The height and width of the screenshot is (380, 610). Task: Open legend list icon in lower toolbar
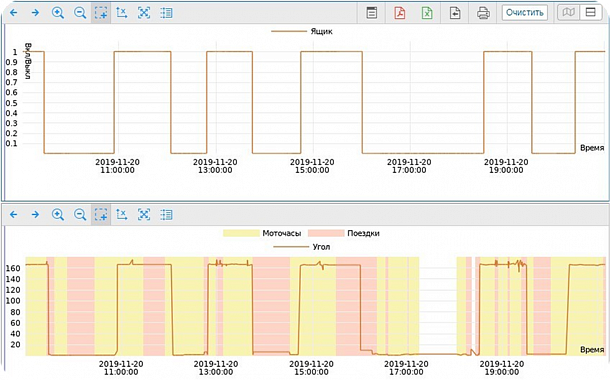(x=166, y=214)
